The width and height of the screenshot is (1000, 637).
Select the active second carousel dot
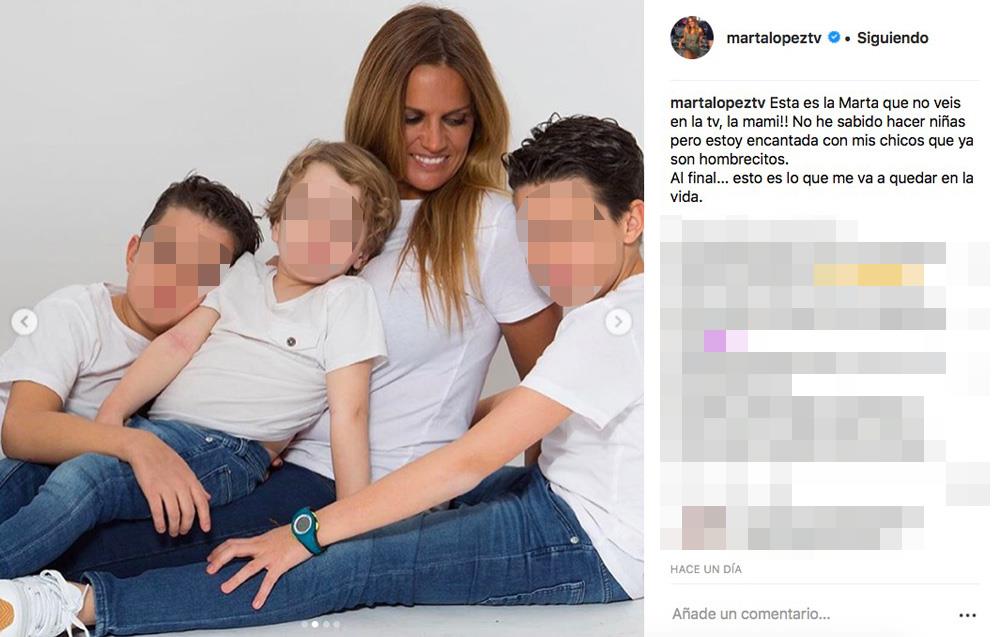315,624
